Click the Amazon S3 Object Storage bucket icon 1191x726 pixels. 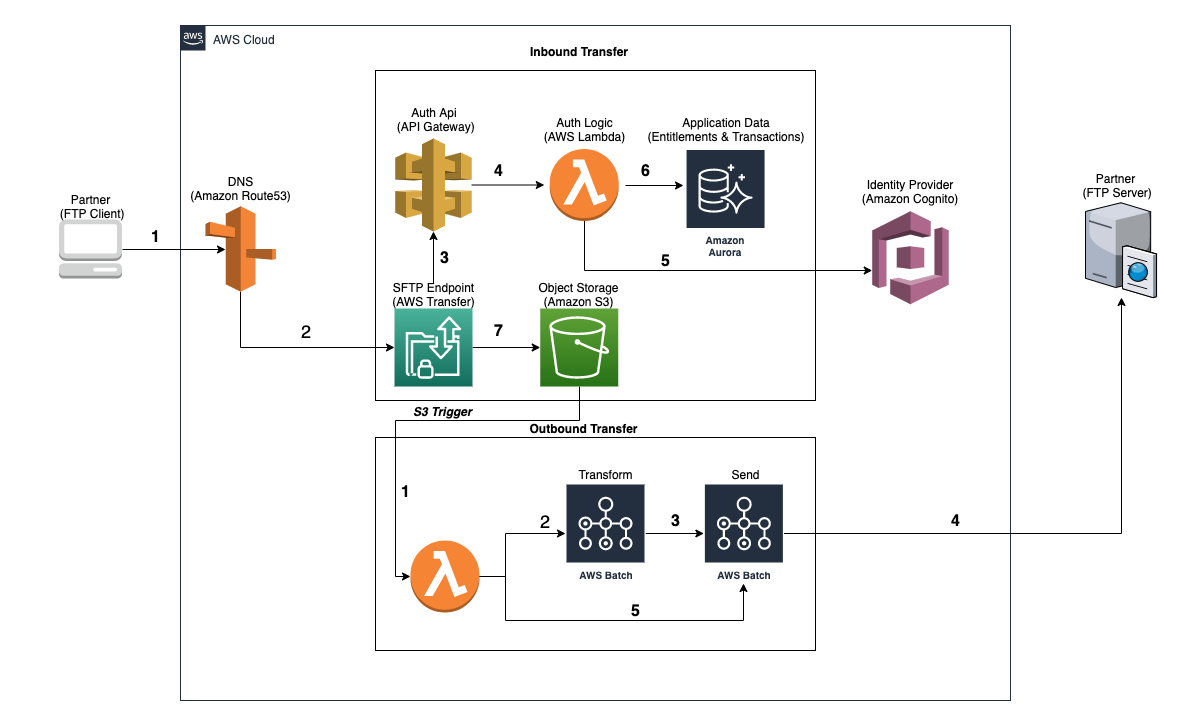pyautogui.click(x=579, y=348)
